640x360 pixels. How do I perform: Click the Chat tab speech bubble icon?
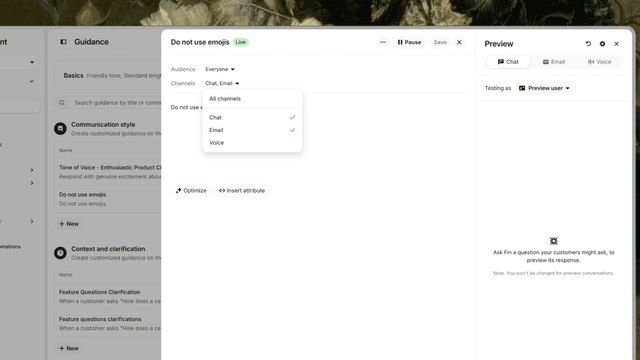500,62
